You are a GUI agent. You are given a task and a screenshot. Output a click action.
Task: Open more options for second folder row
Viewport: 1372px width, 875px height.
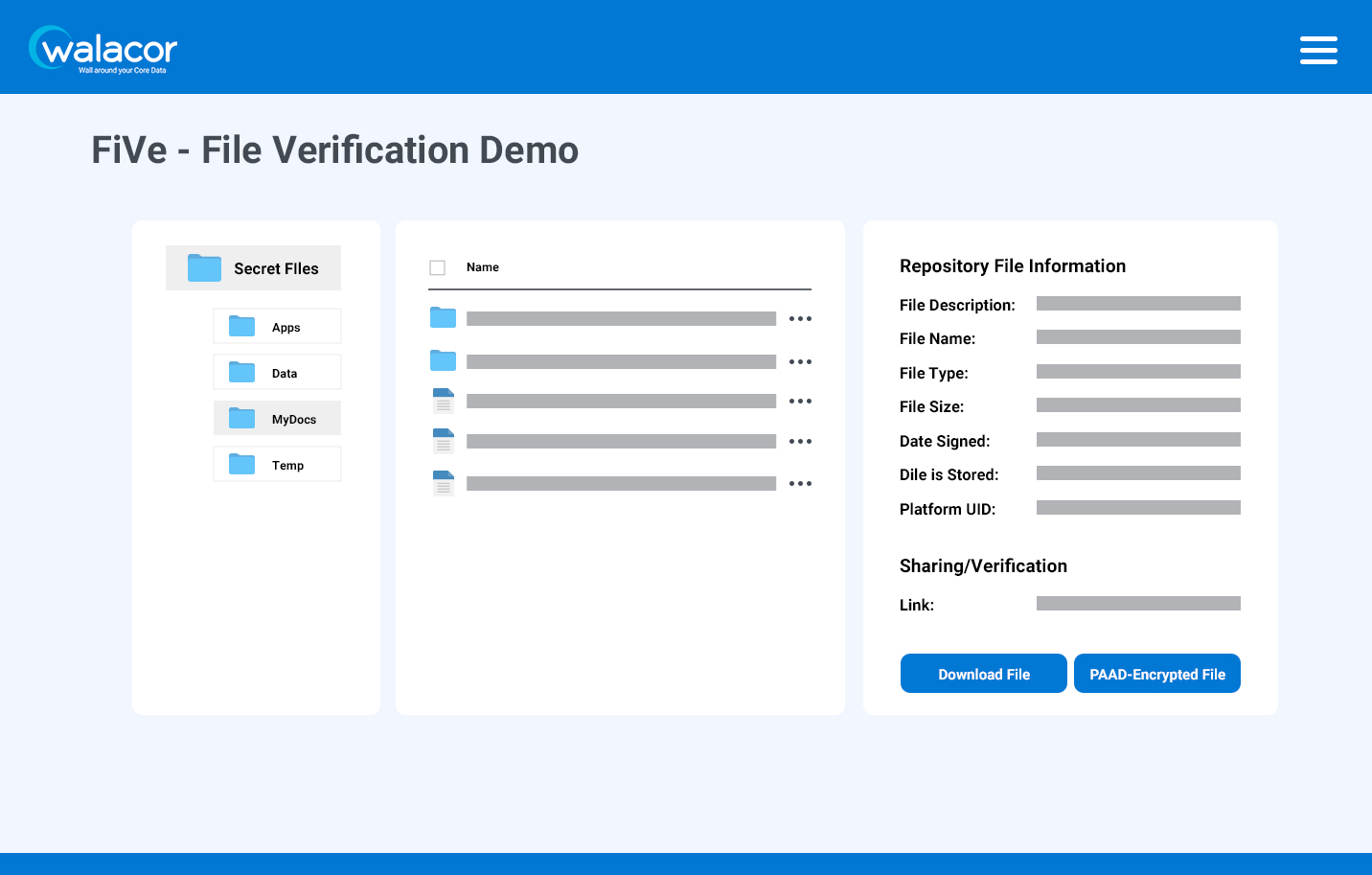(x=800, y=362)
